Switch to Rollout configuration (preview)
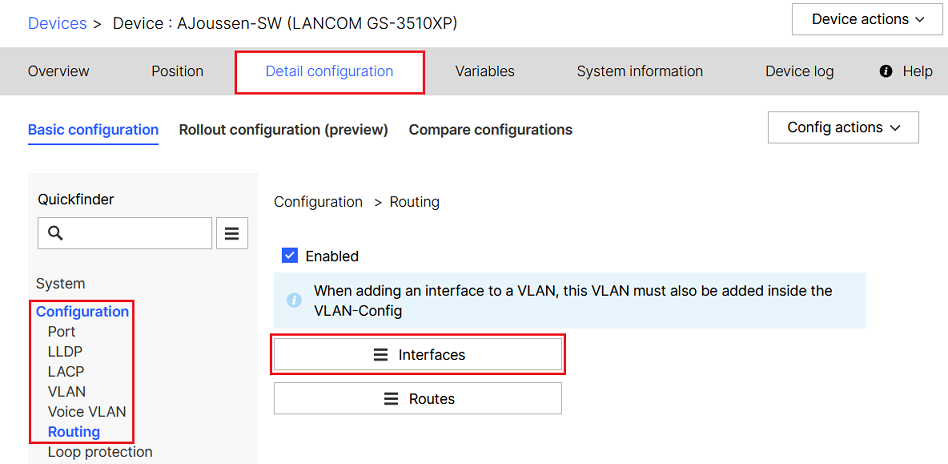Viewport: 948px width, 464px height. (x=283, y=130)
